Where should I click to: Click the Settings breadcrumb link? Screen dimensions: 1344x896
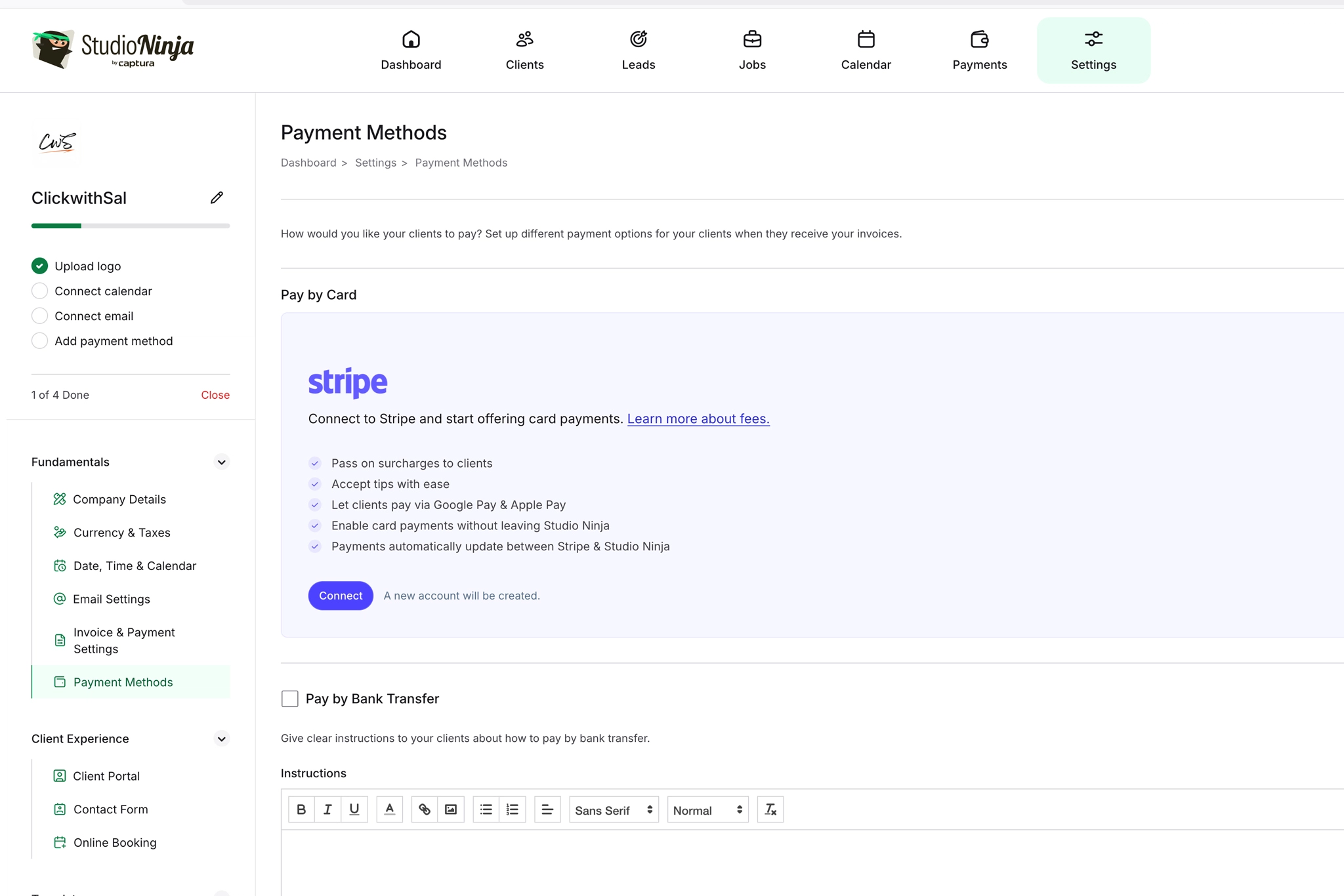(375, 163)
